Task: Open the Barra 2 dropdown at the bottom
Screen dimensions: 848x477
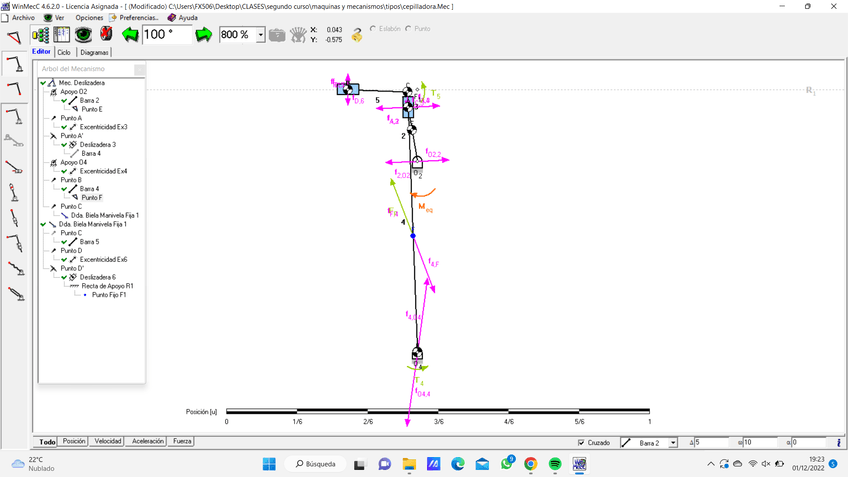Action: click(x=673, y=442)
